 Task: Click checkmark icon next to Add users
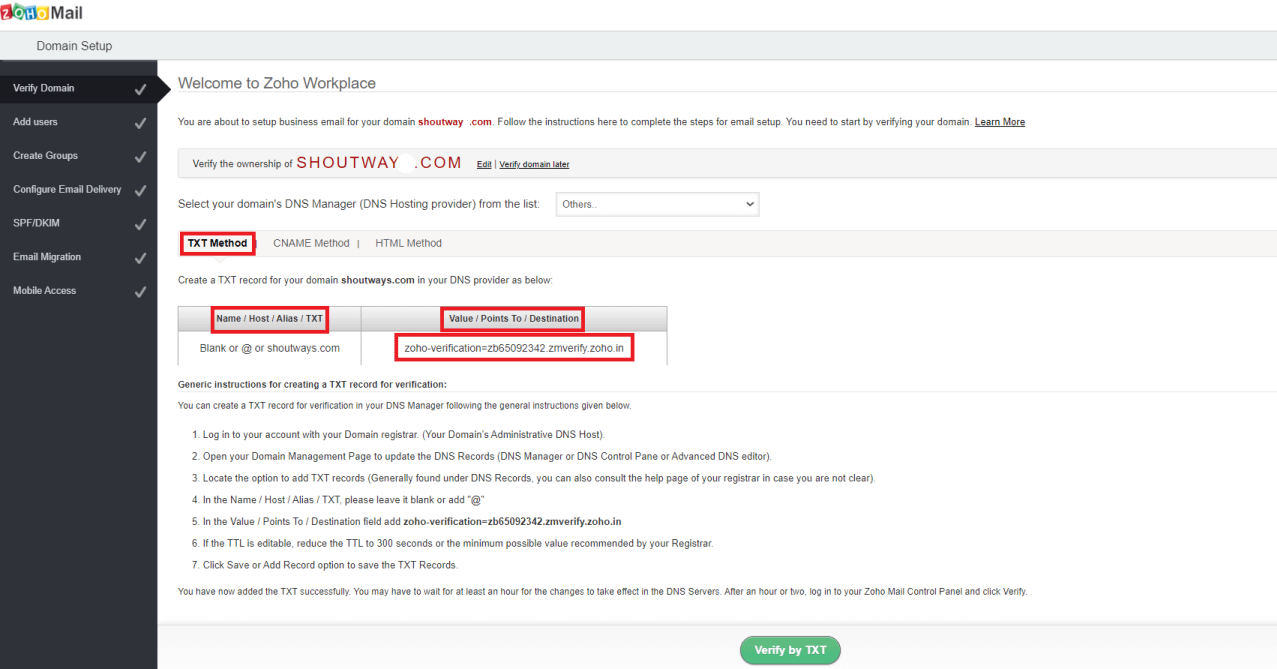[140, 123]
